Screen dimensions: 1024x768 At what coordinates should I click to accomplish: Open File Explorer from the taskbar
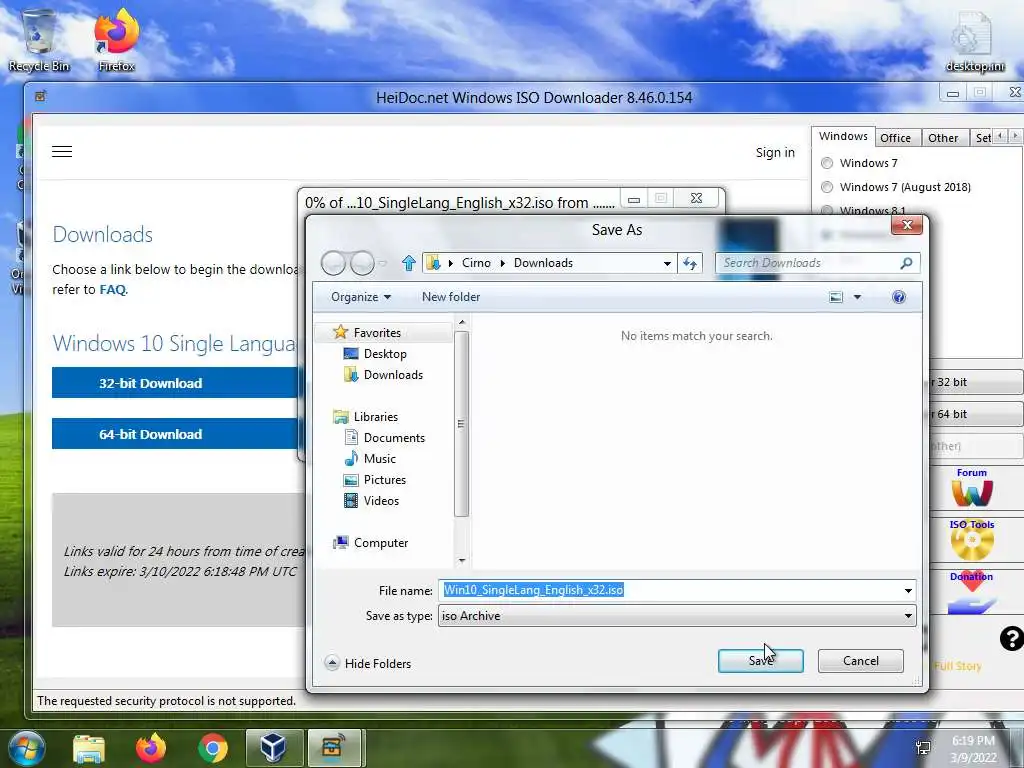pyautogui.click(x=89, y=749)
